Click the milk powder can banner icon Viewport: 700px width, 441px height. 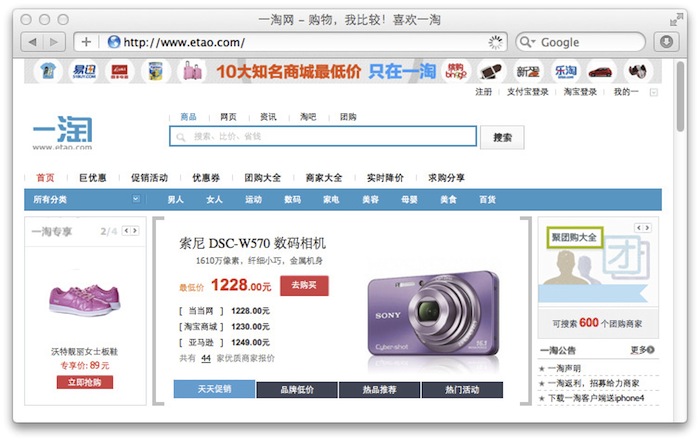coord(155,71)
